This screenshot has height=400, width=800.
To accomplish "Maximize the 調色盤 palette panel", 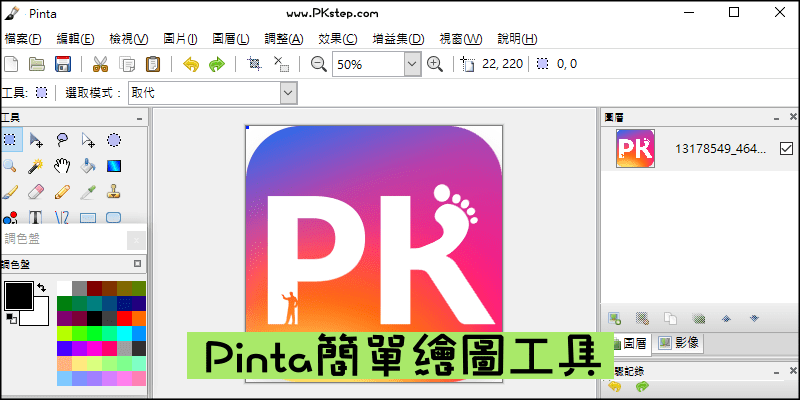I will point(137,264).
